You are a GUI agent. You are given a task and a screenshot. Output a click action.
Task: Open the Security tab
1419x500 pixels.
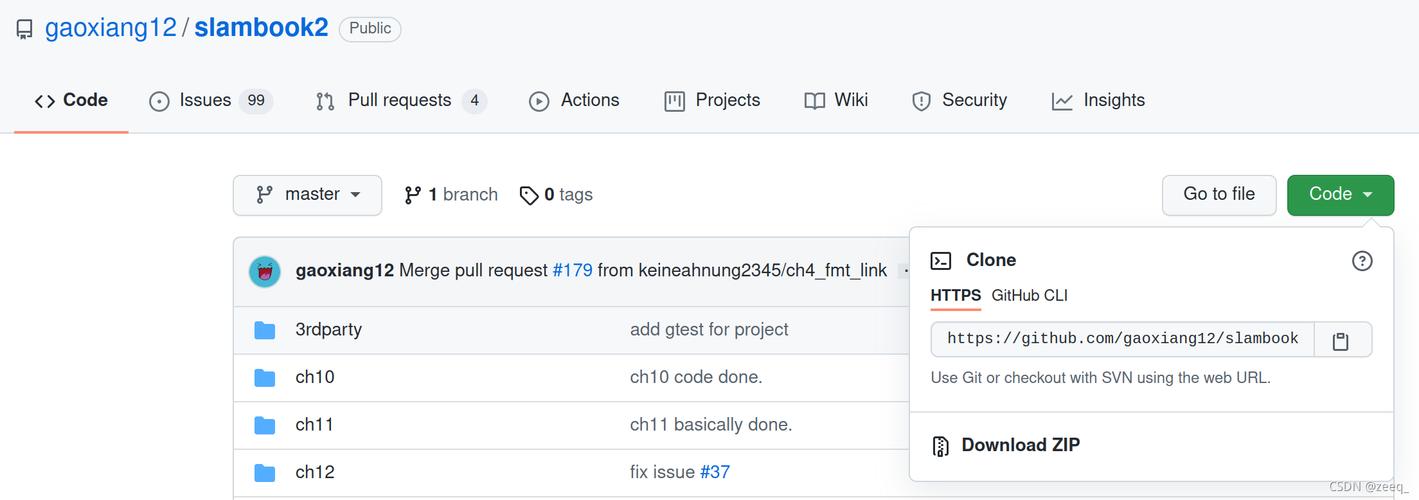[x=959, y=100]
